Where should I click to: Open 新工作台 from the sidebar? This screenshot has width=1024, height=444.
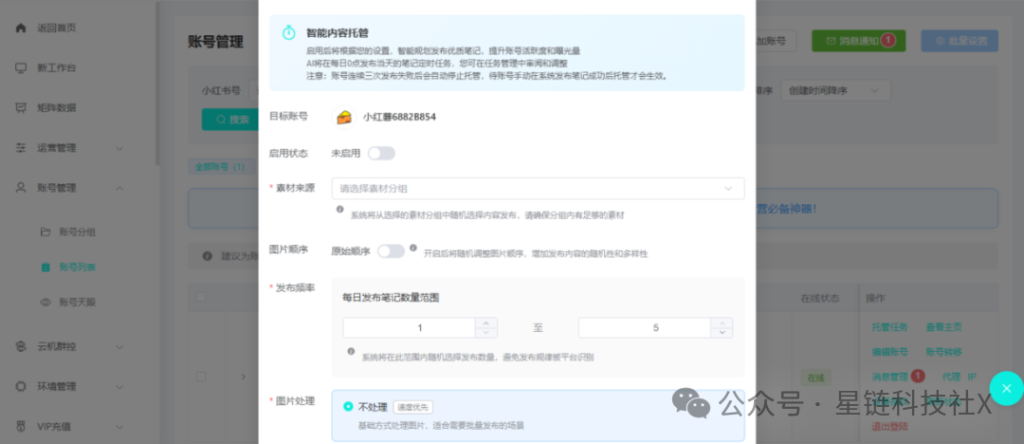[x=56, y=68]
